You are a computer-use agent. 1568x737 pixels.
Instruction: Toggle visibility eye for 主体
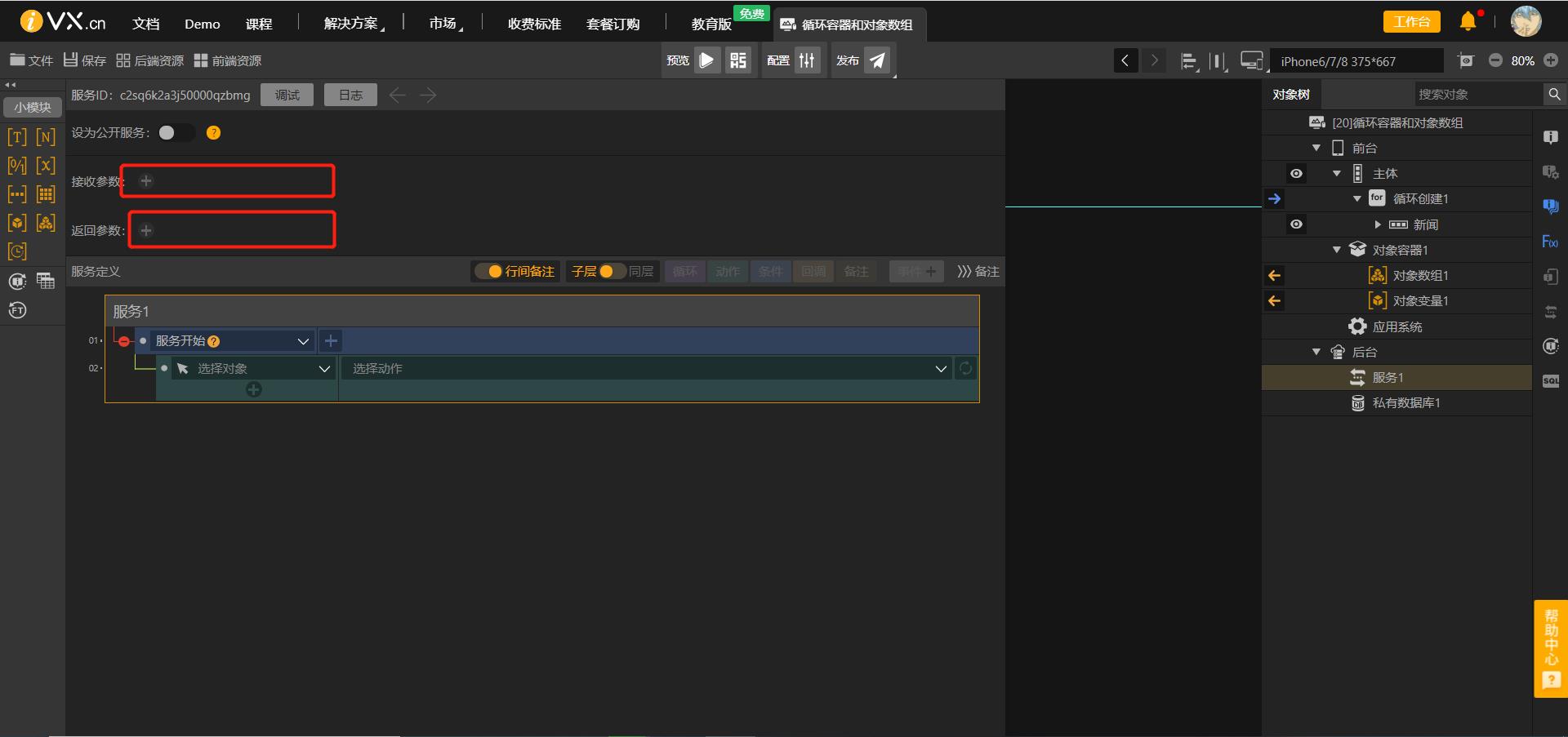pos(1296,173)
